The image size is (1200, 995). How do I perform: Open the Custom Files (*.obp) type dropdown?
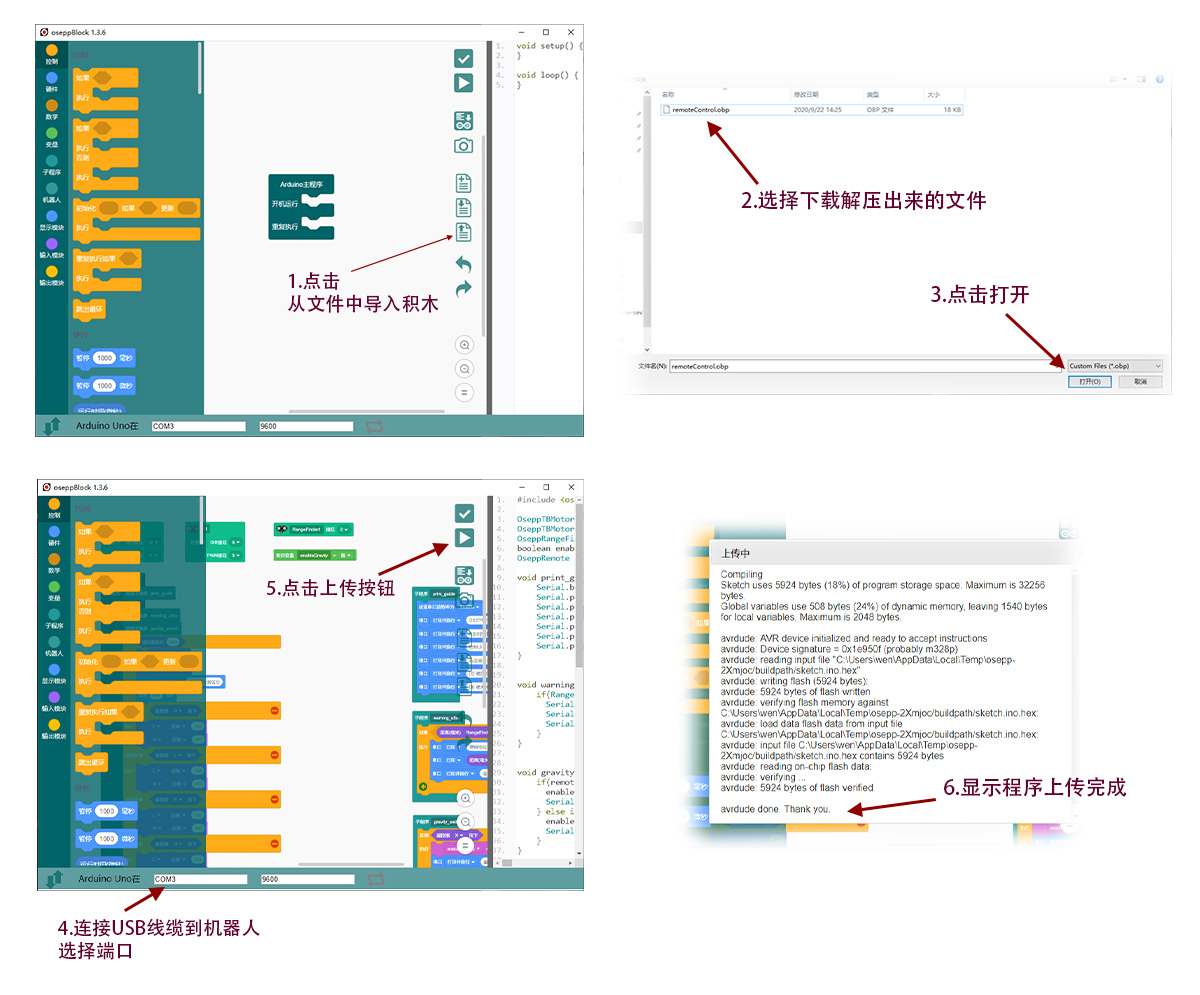(1114, 366)
